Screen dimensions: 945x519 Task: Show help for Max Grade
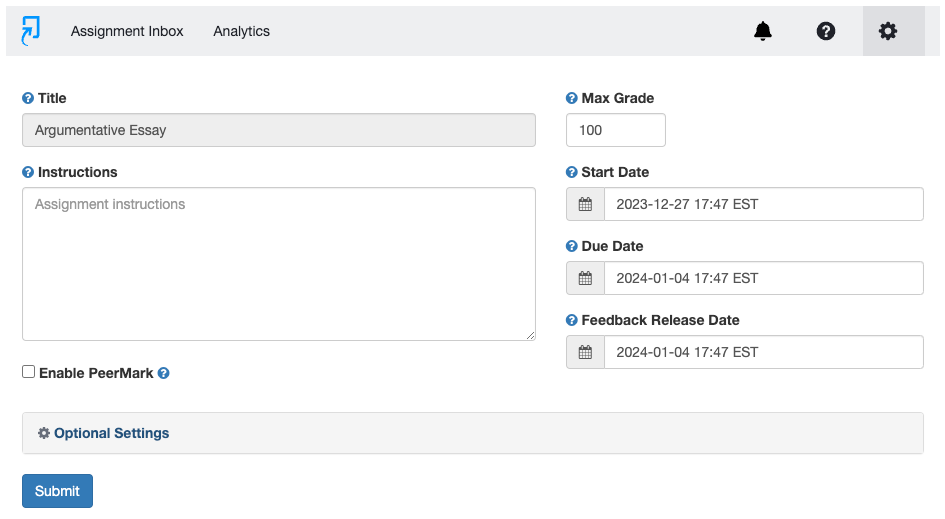[571, 98]
